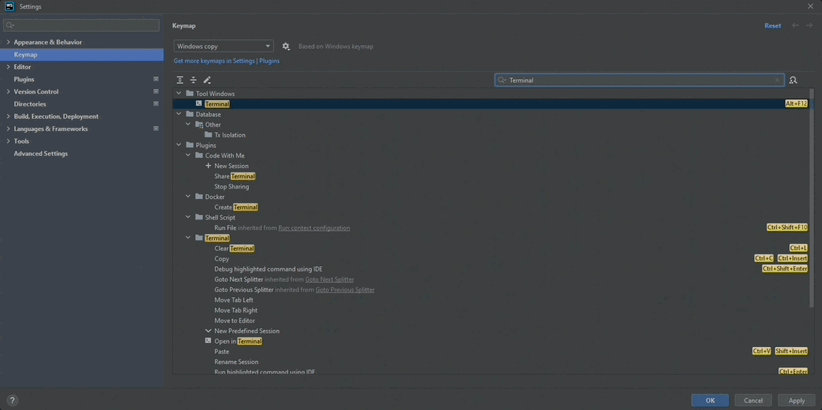Image resolution: width=822 pixels, height=410 pixels.
Task: Collapse the Tool Windows tree group
Action: point(179,93)
